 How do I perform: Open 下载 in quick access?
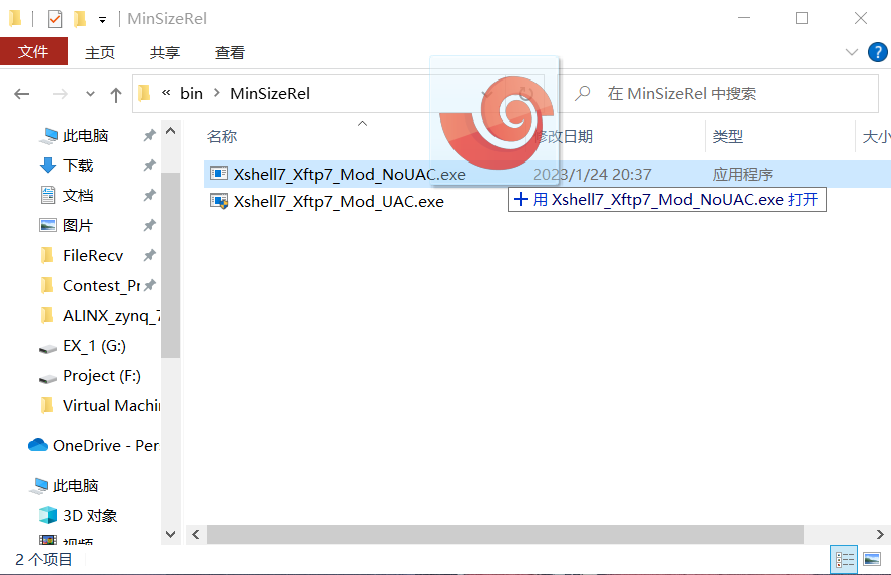pos(78,165)
